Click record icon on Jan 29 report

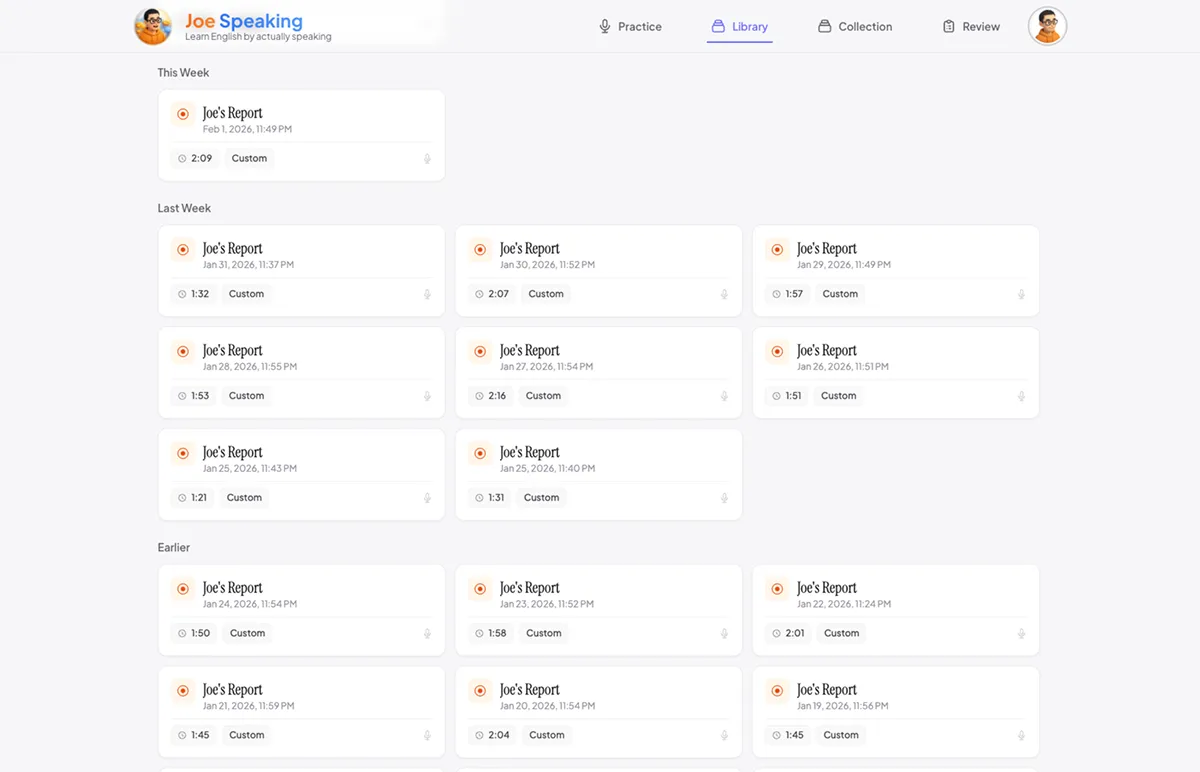pos(777,250)
